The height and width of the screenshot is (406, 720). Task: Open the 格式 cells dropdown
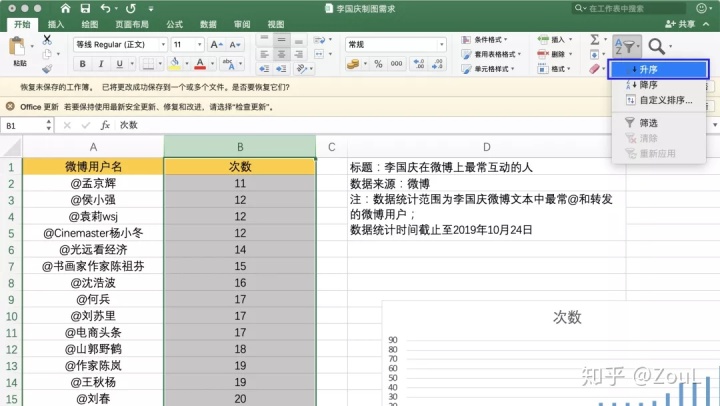click(554, 69)
